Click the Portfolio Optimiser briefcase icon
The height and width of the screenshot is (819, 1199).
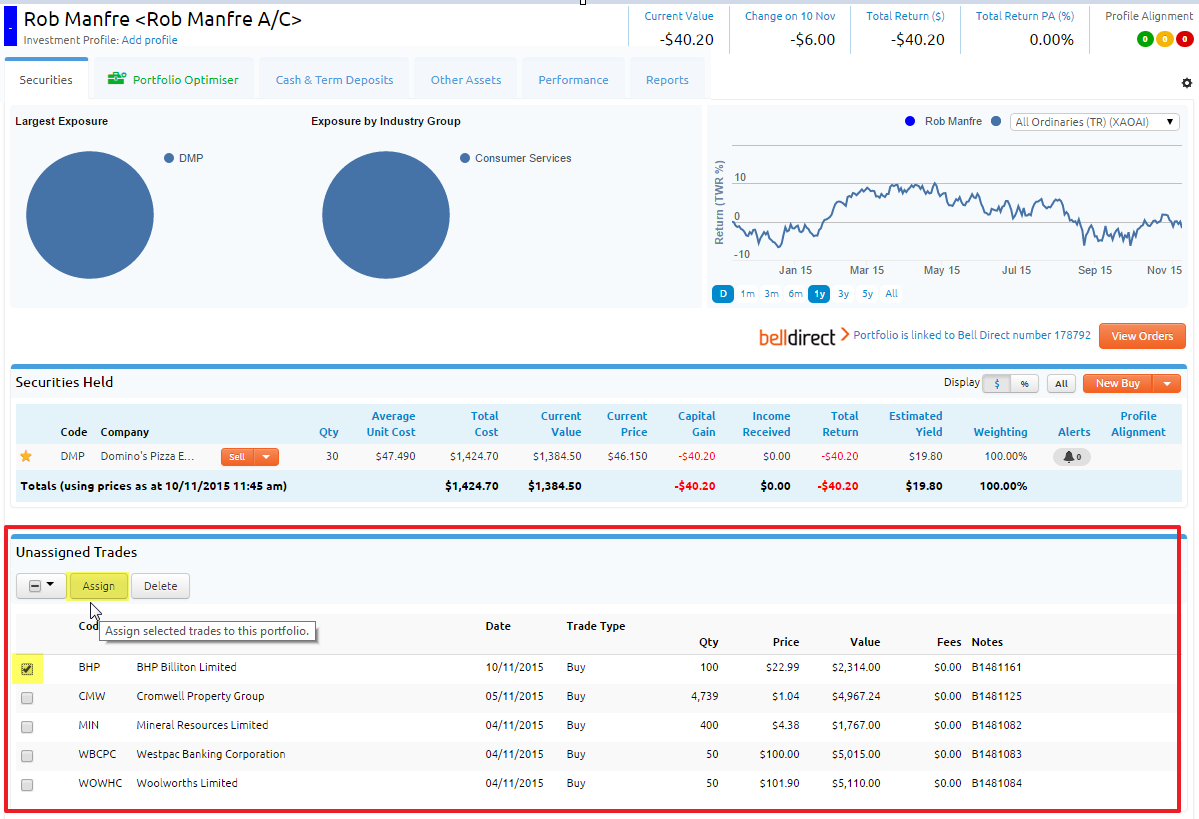(x=116, y=78)
